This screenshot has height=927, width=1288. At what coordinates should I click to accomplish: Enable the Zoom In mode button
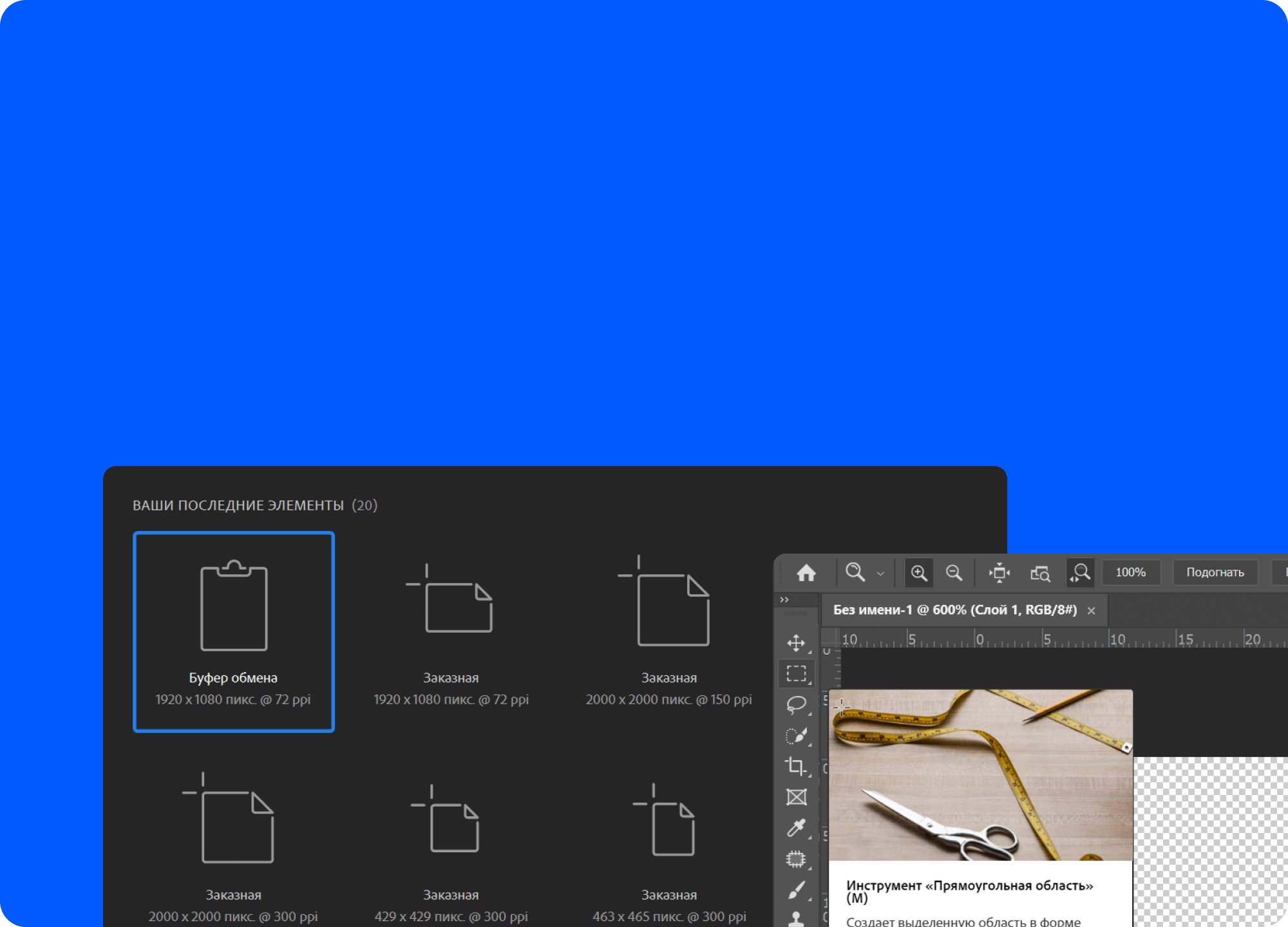pyautogui.click(x=919, y=572)
